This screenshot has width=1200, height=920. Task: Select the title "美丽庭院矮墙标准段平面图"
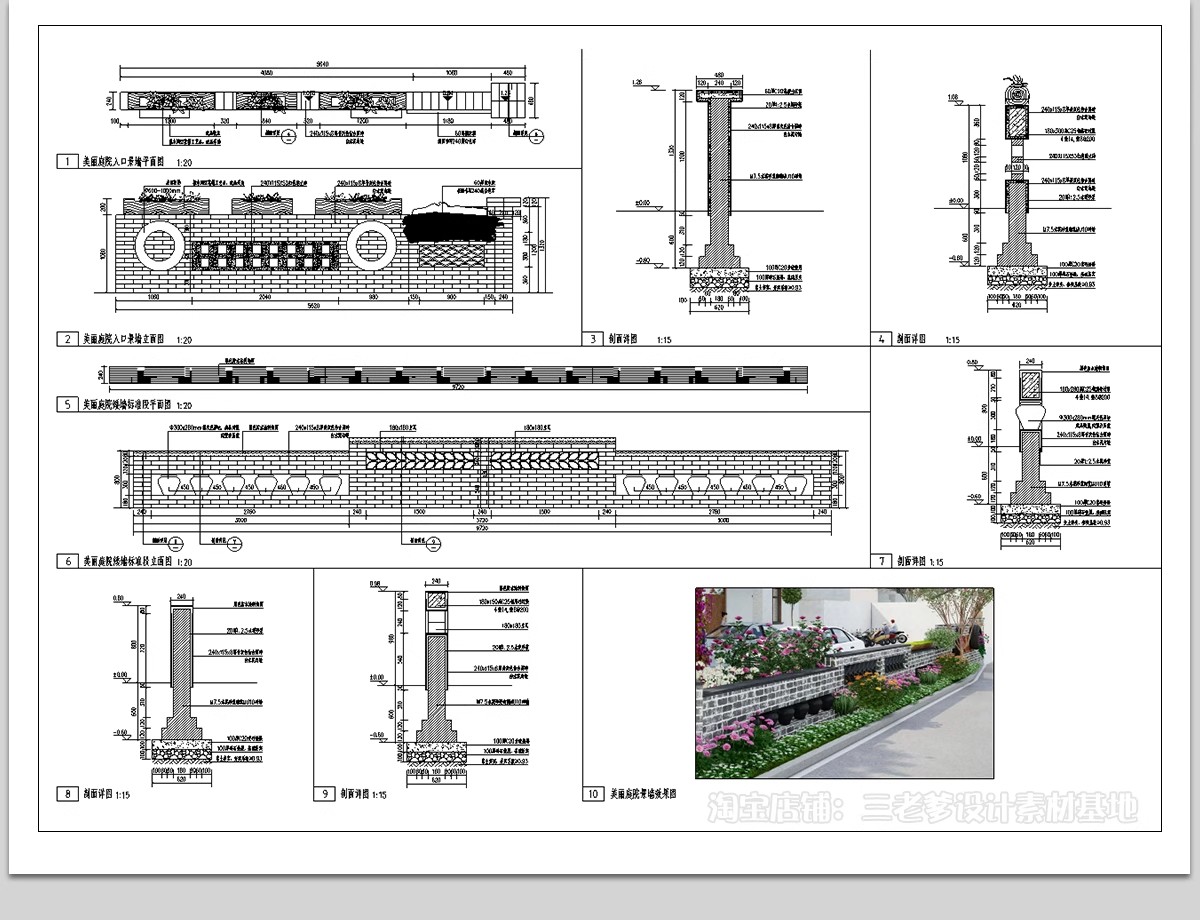pos(127,405)
